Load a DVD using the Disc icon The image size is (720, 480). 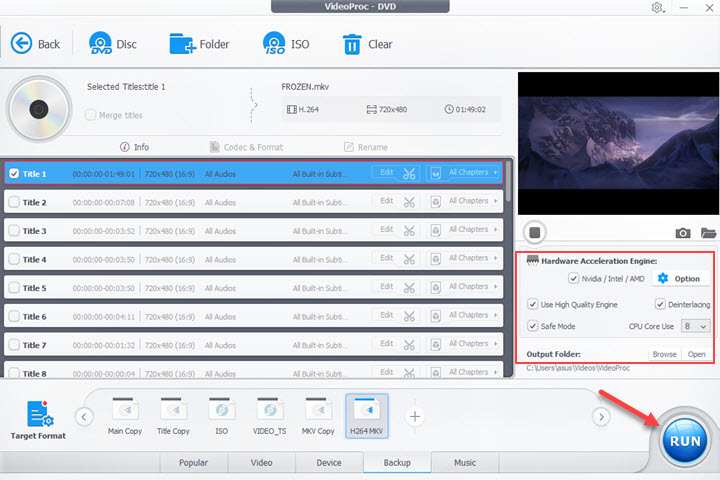point(100,44)
